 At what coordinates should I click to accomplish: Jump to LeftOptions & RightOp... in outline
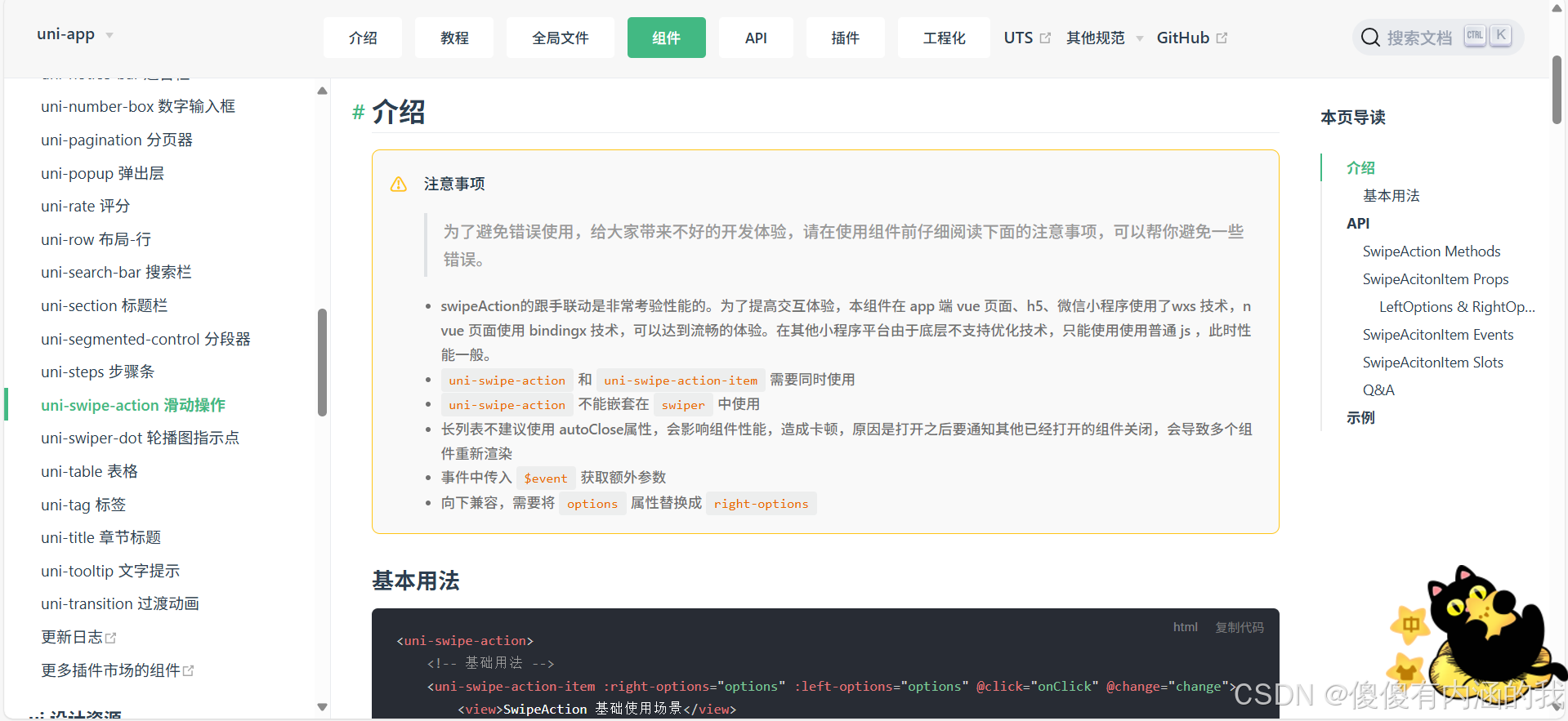[x=1457, y=307]
